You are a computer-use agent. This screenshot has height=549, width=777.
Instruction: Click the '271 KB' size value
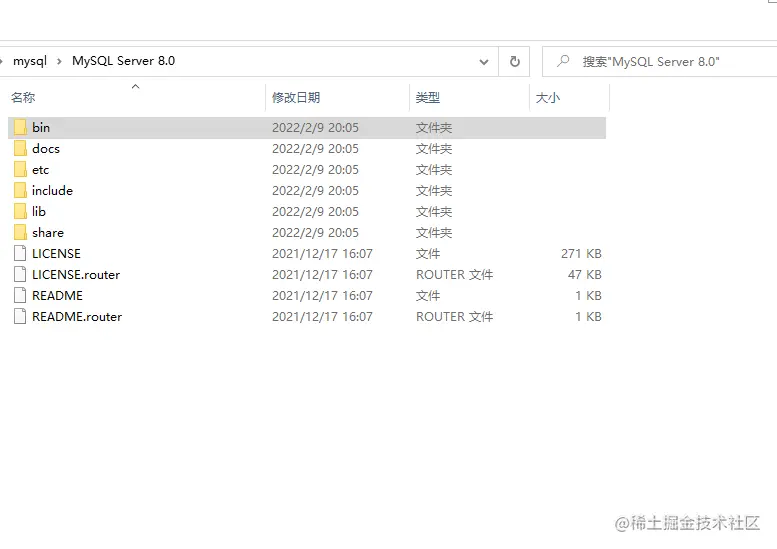(x=581, y=254)
